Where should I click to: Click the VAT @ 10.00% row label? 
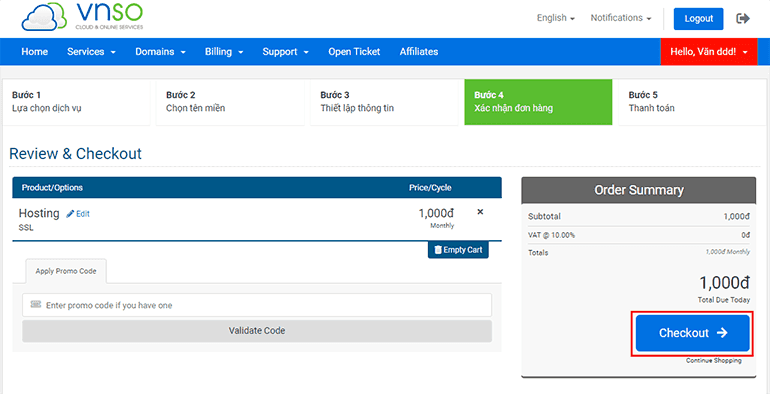click(551, 235)
